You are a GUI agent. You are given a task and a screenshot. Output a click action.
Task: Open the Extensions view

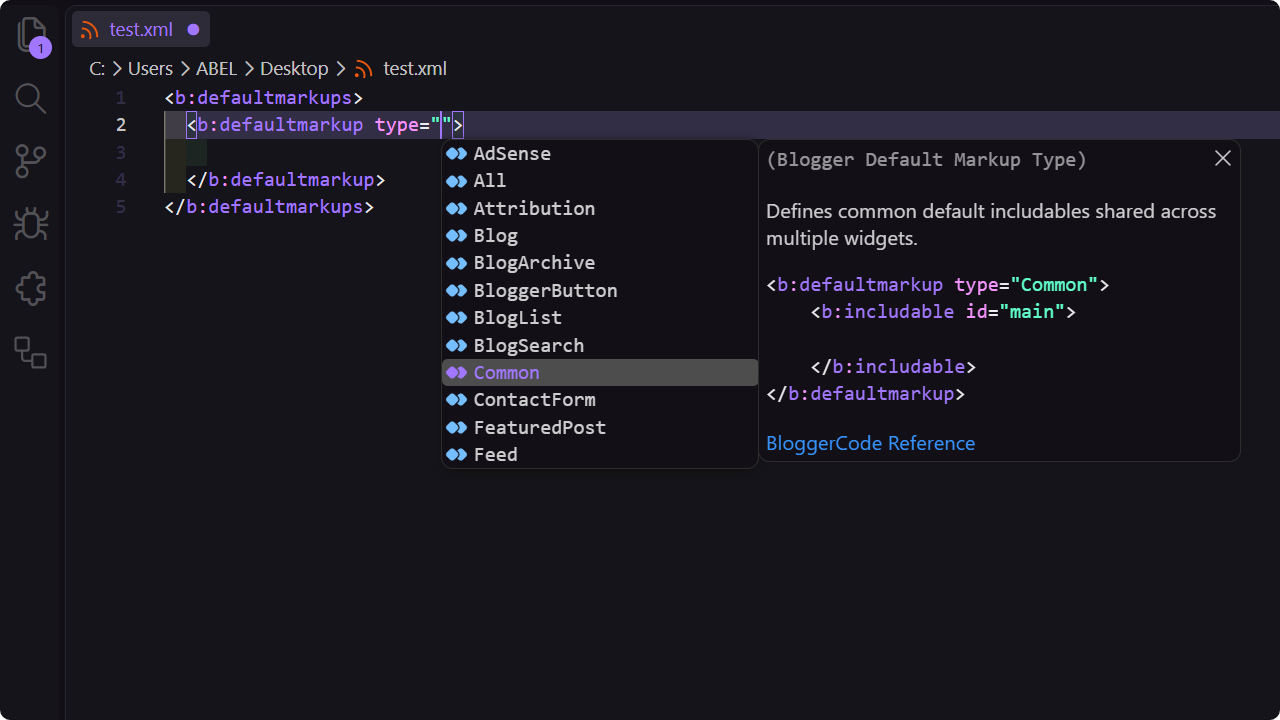click(x=31, y=289)
